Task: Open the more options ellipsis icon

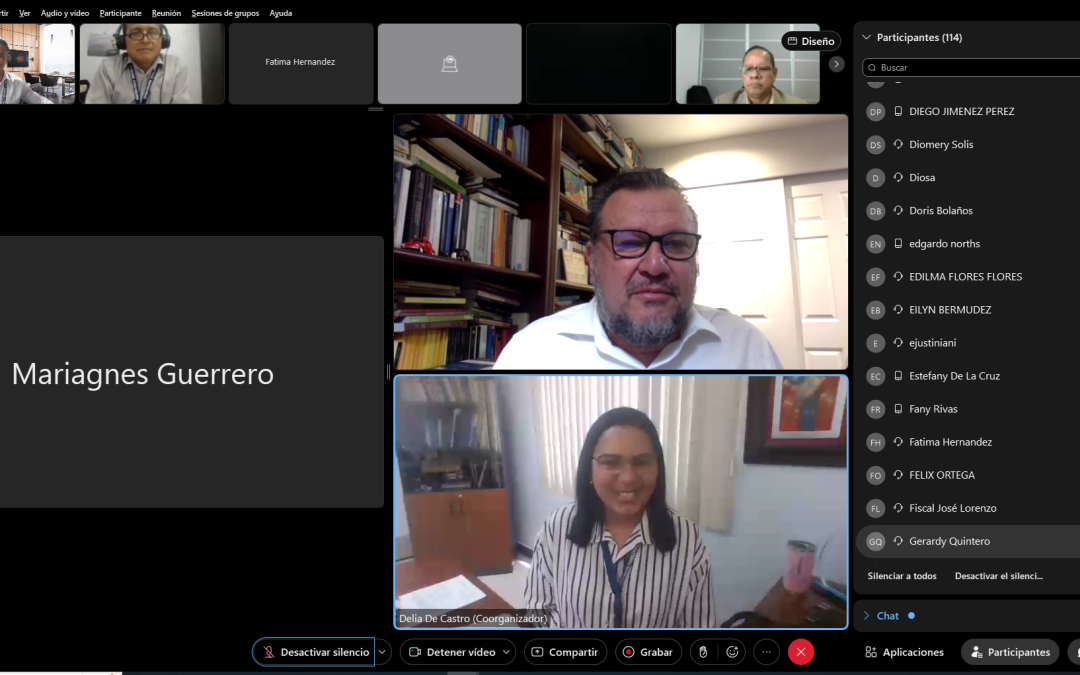Action: pos(766,651)
